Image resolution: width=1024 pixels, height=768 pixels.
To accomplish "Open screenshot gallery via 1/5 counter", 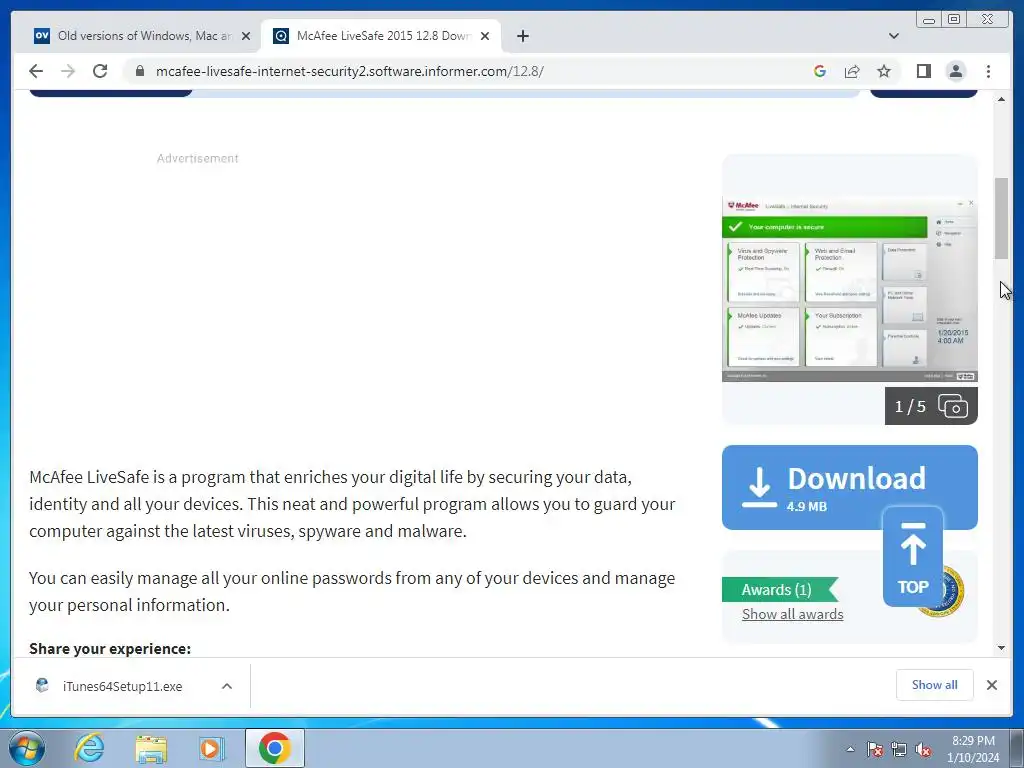I will [x=931, y=406].
